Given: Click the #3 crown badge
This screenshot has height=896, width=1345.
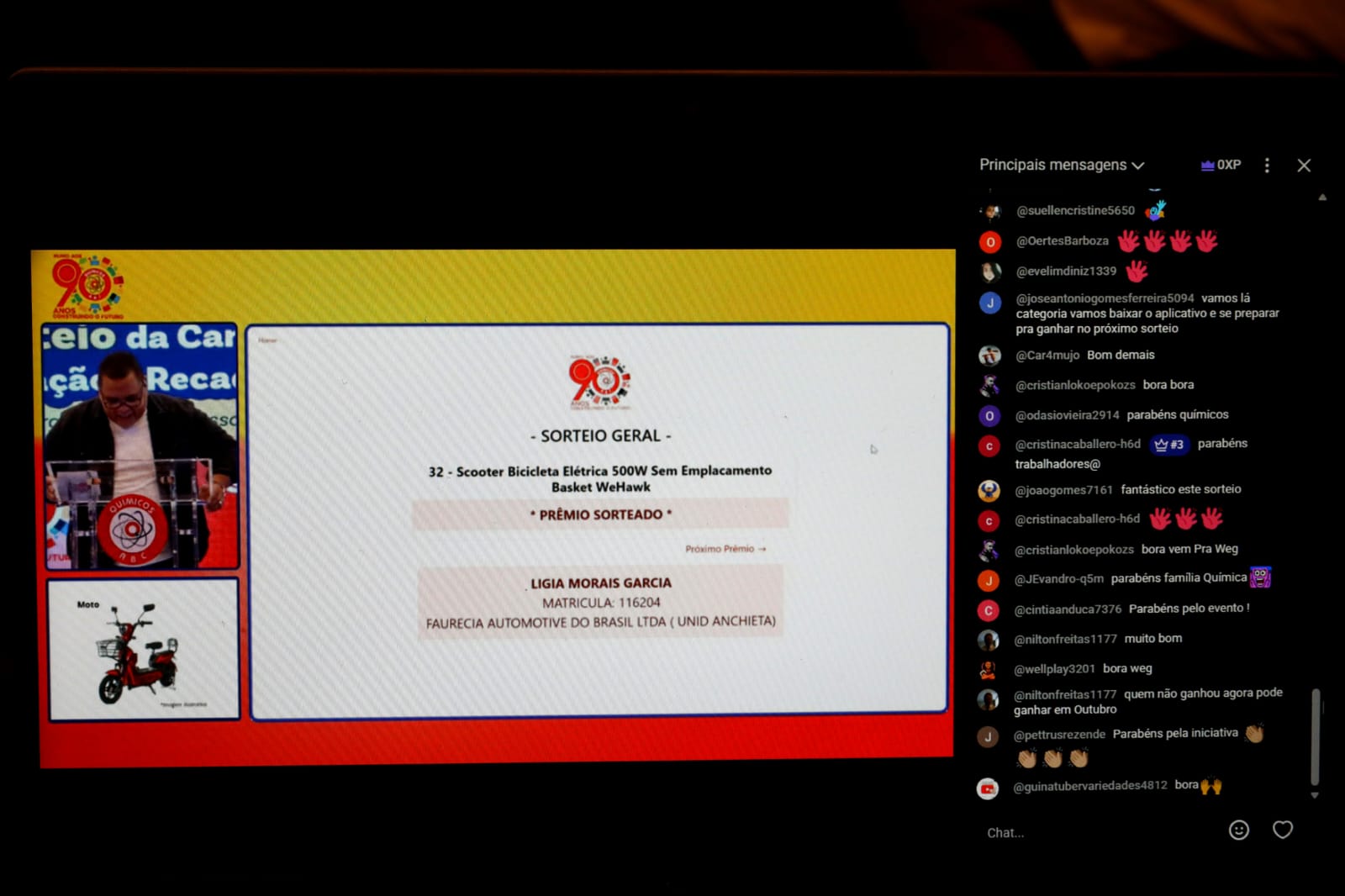Looking at the screenshot, I should (1169, 445).
